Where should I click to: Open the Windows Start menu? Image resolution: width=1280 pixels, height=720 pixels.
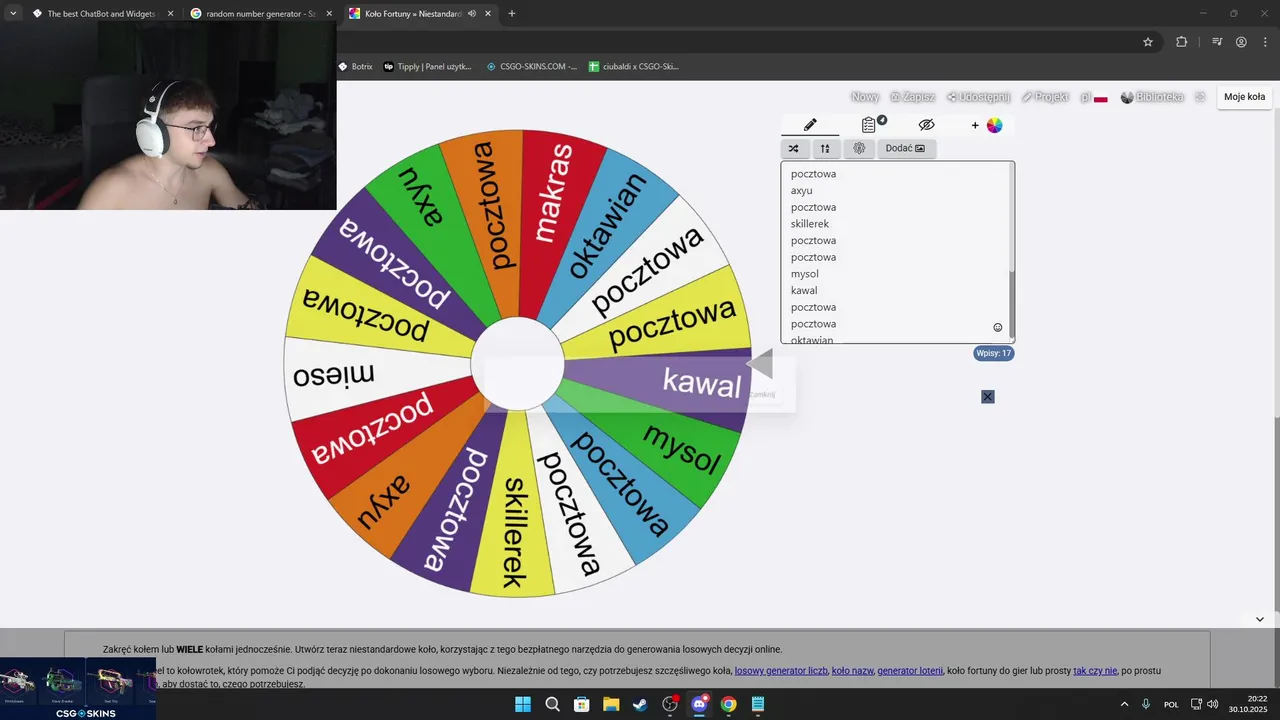(x=523, y=704)
